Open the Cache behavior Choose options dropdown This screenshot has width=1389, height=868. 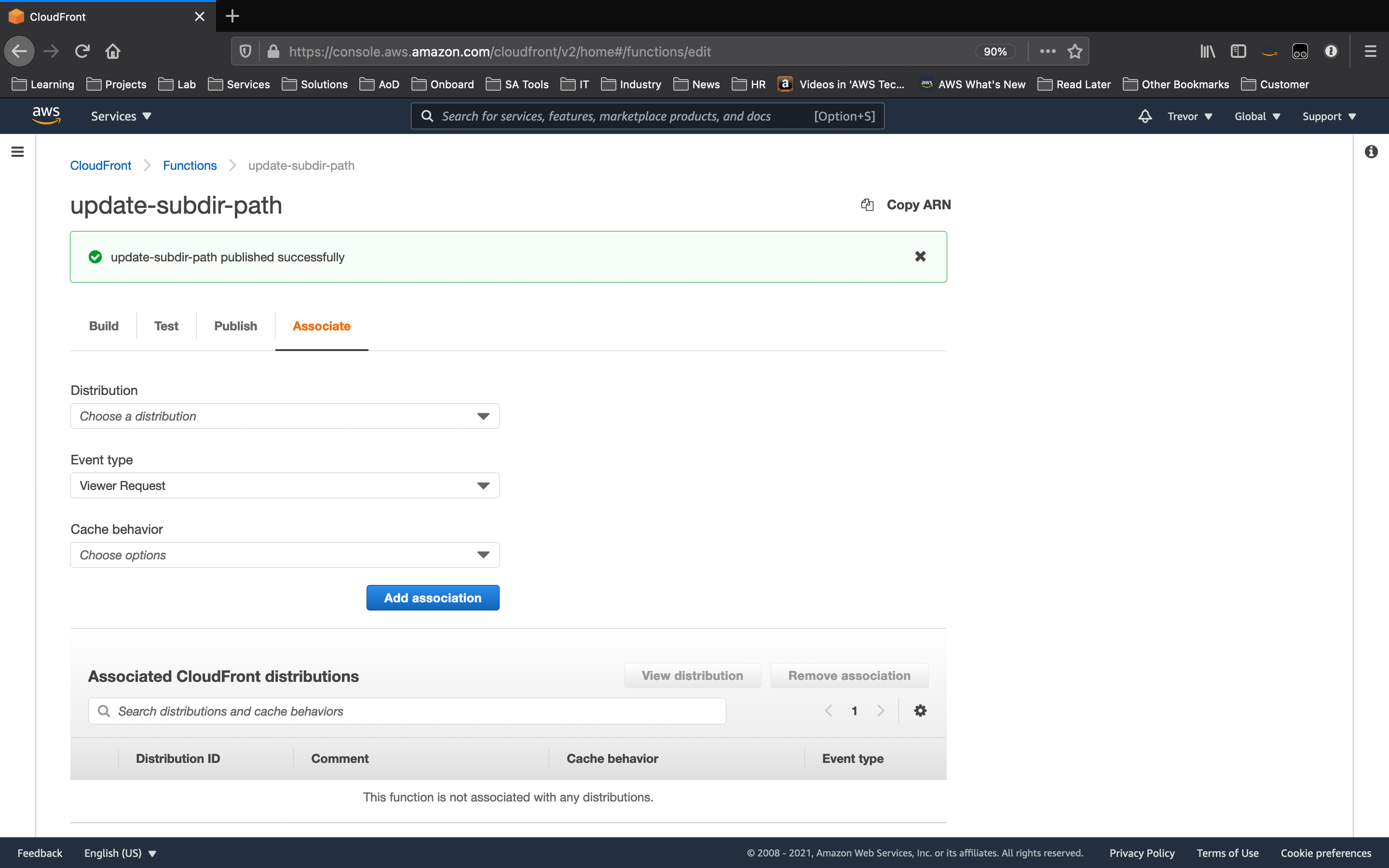point(285,555)
